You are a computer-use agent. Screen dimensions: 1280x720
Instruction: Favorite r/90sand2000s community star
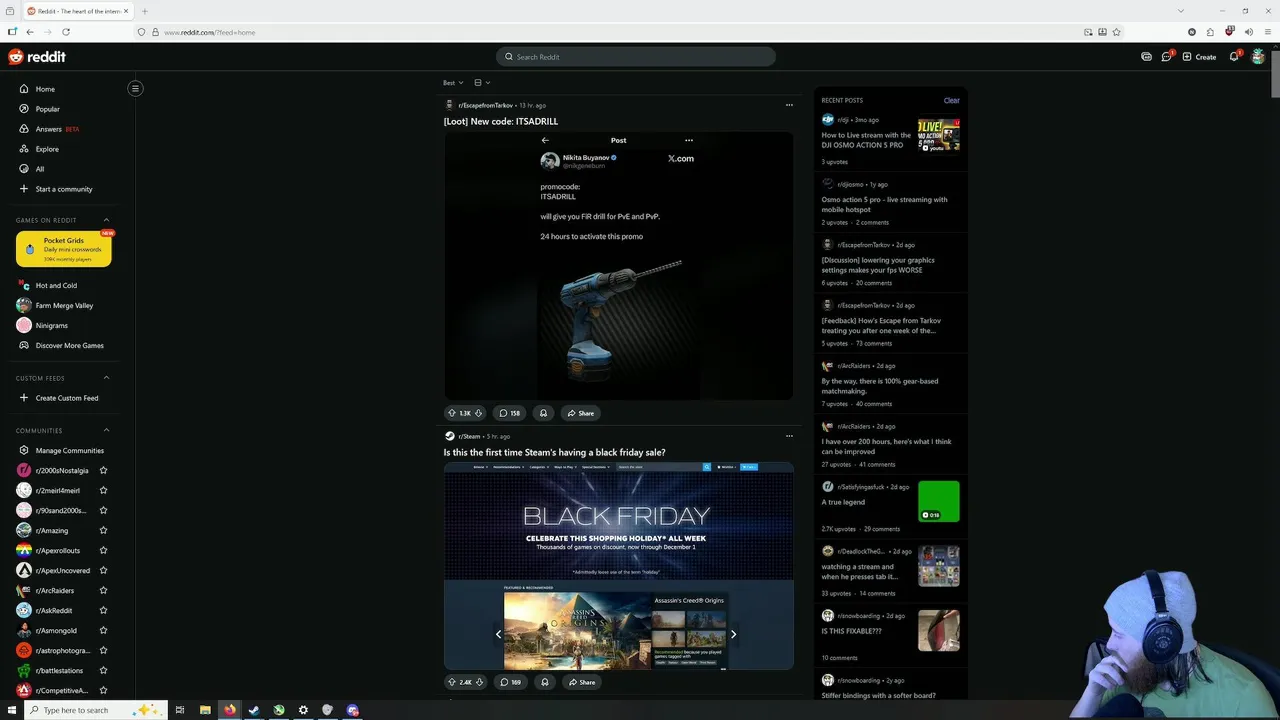(103, 510)
